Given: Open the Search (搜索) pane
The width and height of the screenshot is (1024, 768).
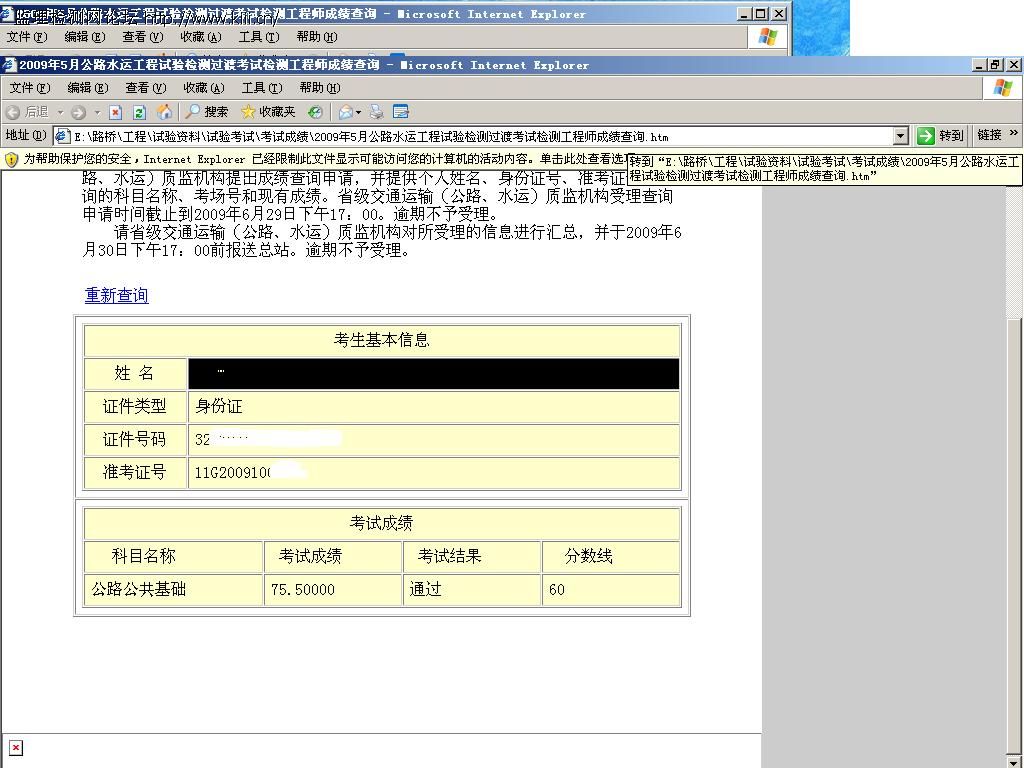Looking at the screenshot, I should coord(207,112).
